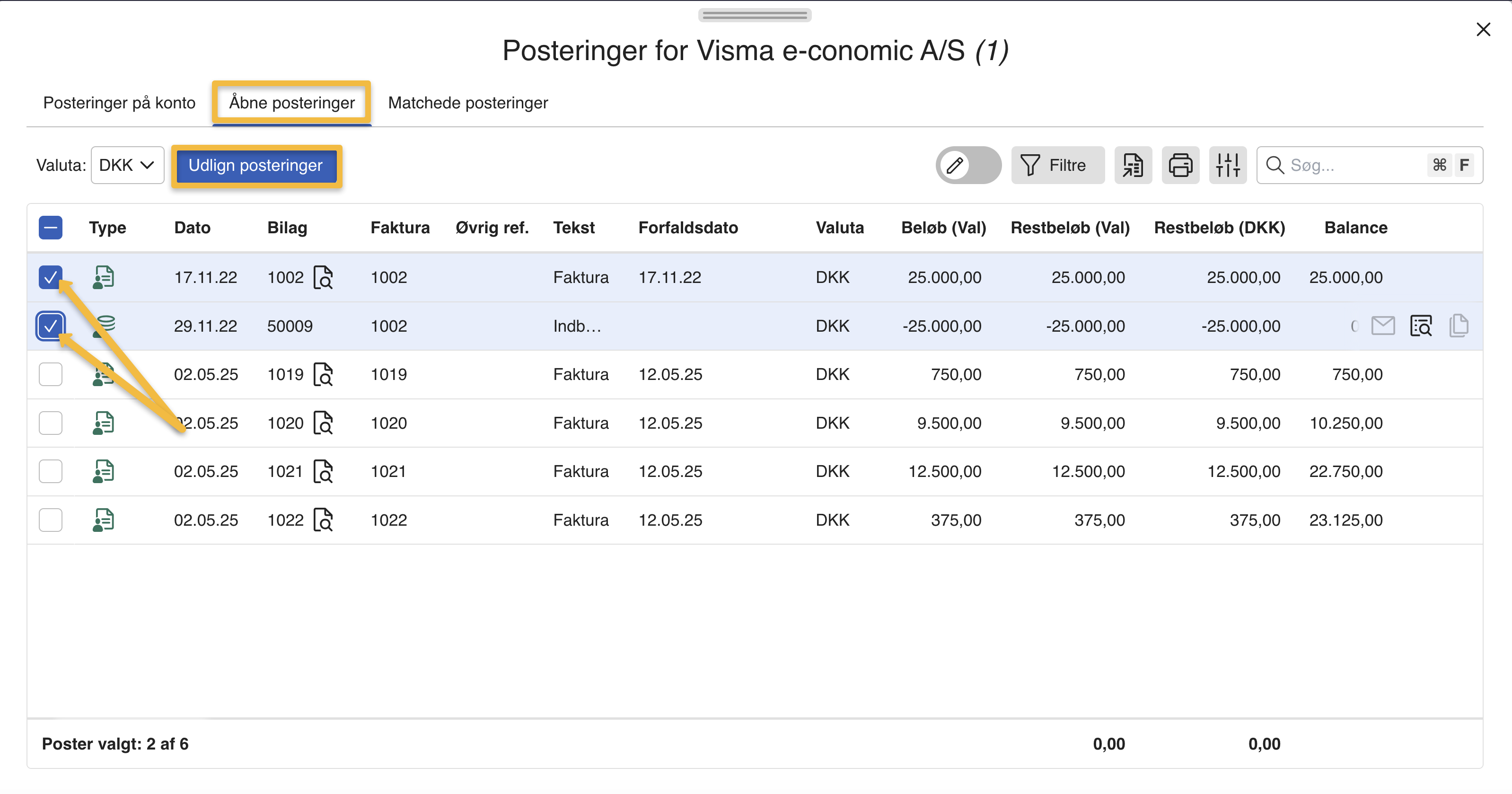1512x794 pixels.
Task: Switch to Matchede posteringer tab
Action: (x=468, y=103)
